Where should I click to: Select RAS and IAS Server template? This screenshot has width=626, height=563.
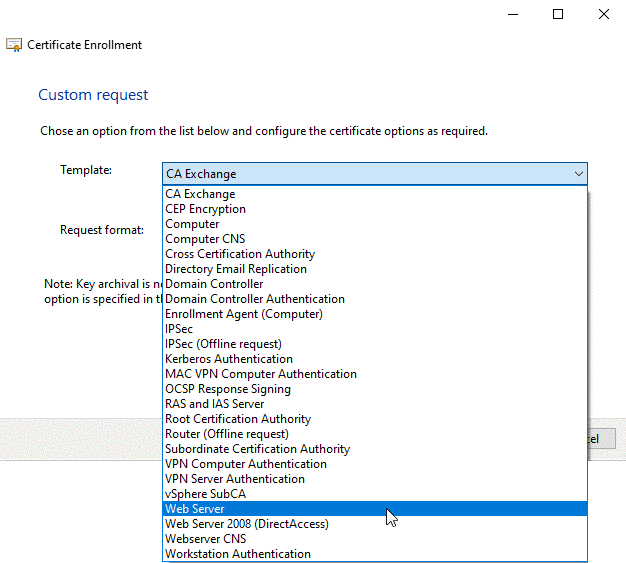pos(214,404)
